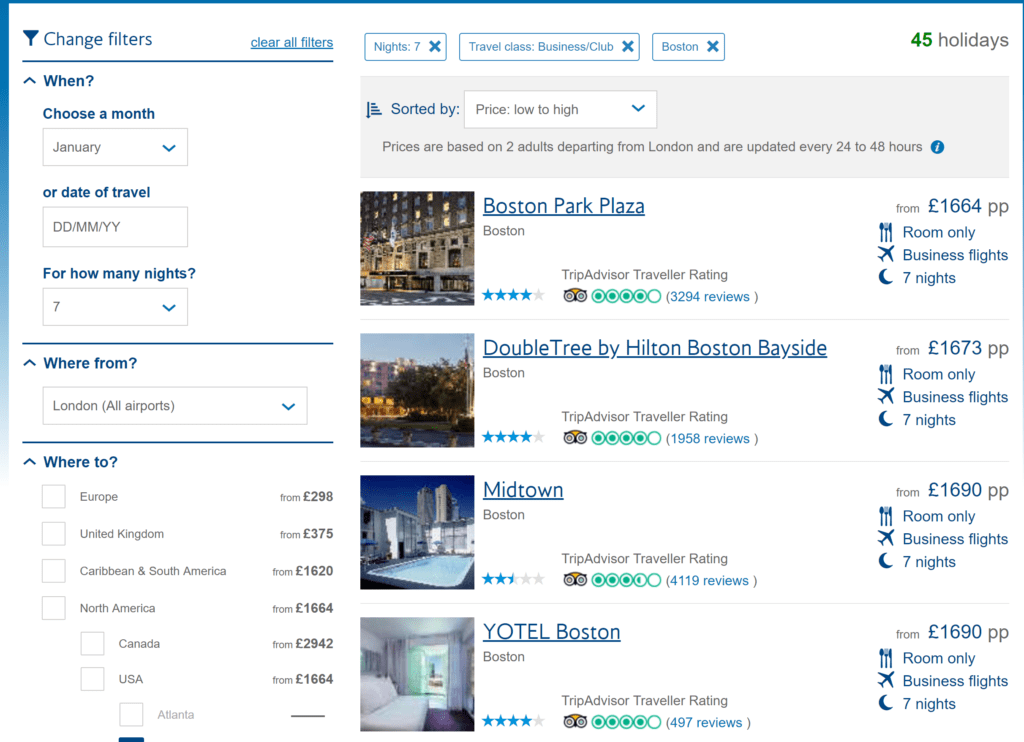The height and width of the screenshot is (742, 1024).
Task: Click moon icon of Boston Park Plaza
Action: pos(886,277)
